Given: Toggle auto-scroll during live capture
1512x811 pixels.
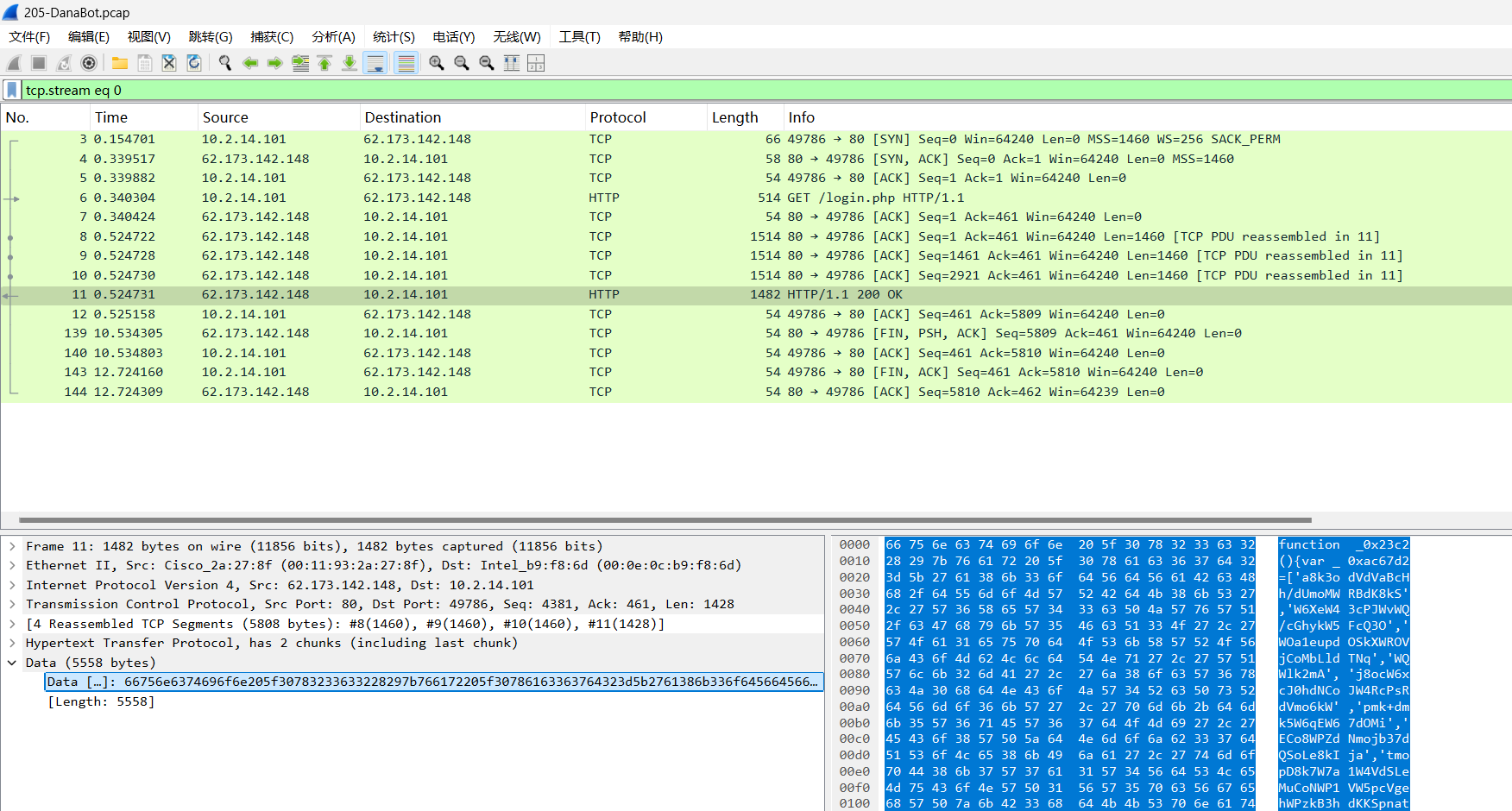Looking at the screenshot, I should (375, 63).
